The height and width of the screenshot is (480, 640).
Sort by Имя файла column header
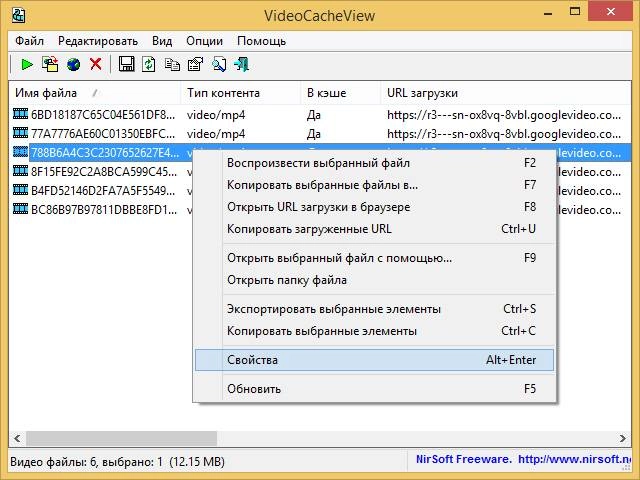[x=95, y=93]
